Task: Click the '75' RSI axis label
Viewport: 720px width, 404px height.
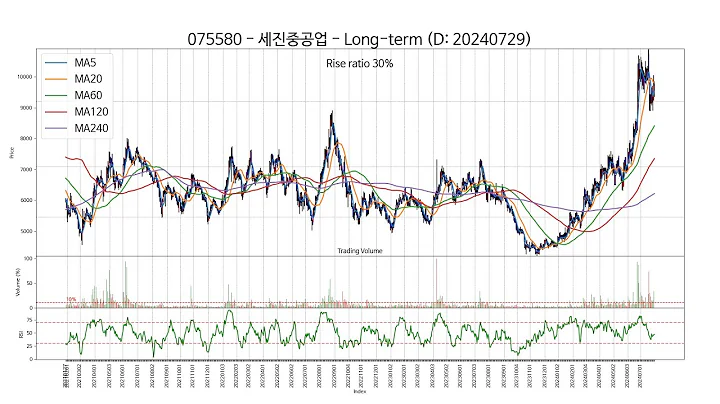Action: coord(29,320)
